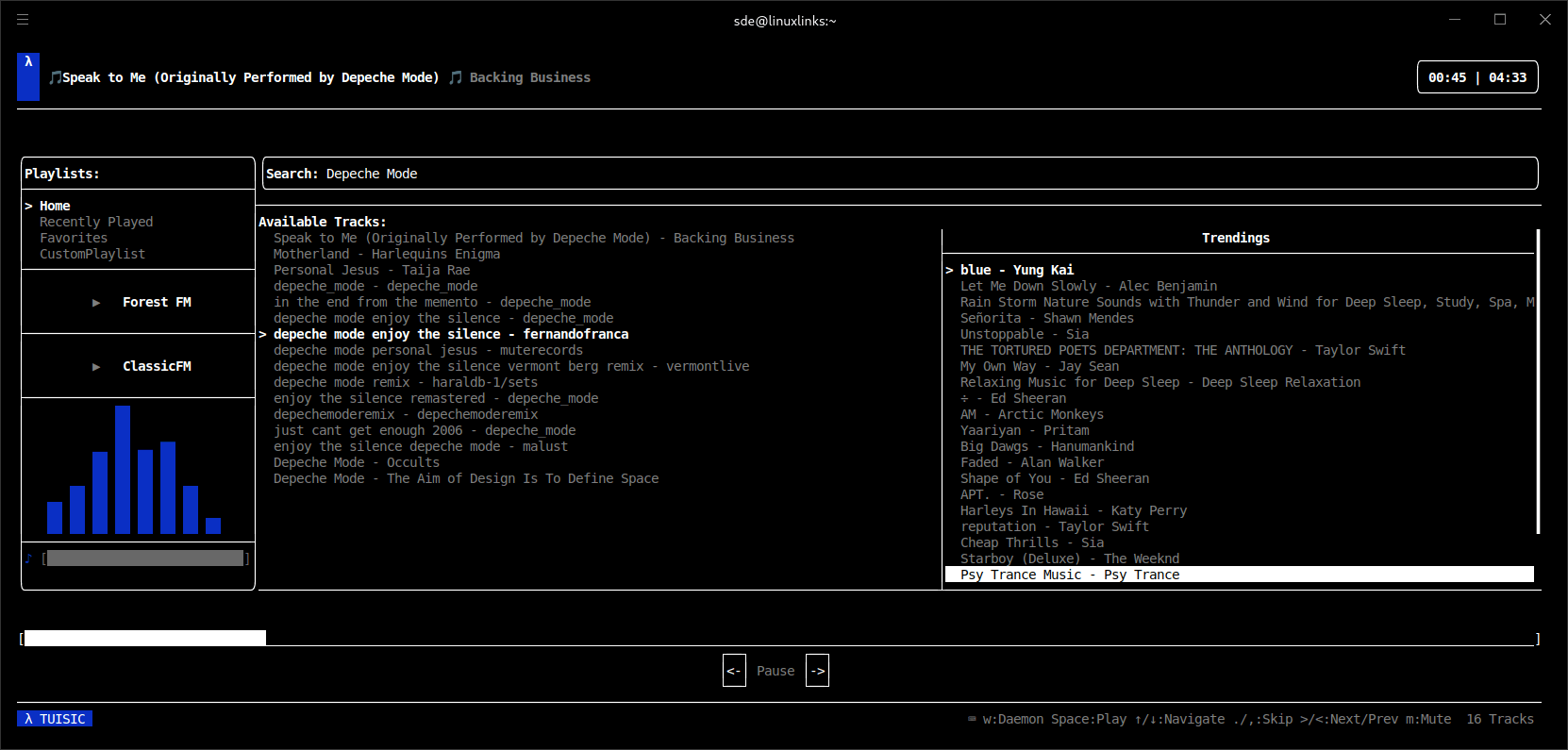
Task: Seek within the song progress bar
Action: (779, 639)
